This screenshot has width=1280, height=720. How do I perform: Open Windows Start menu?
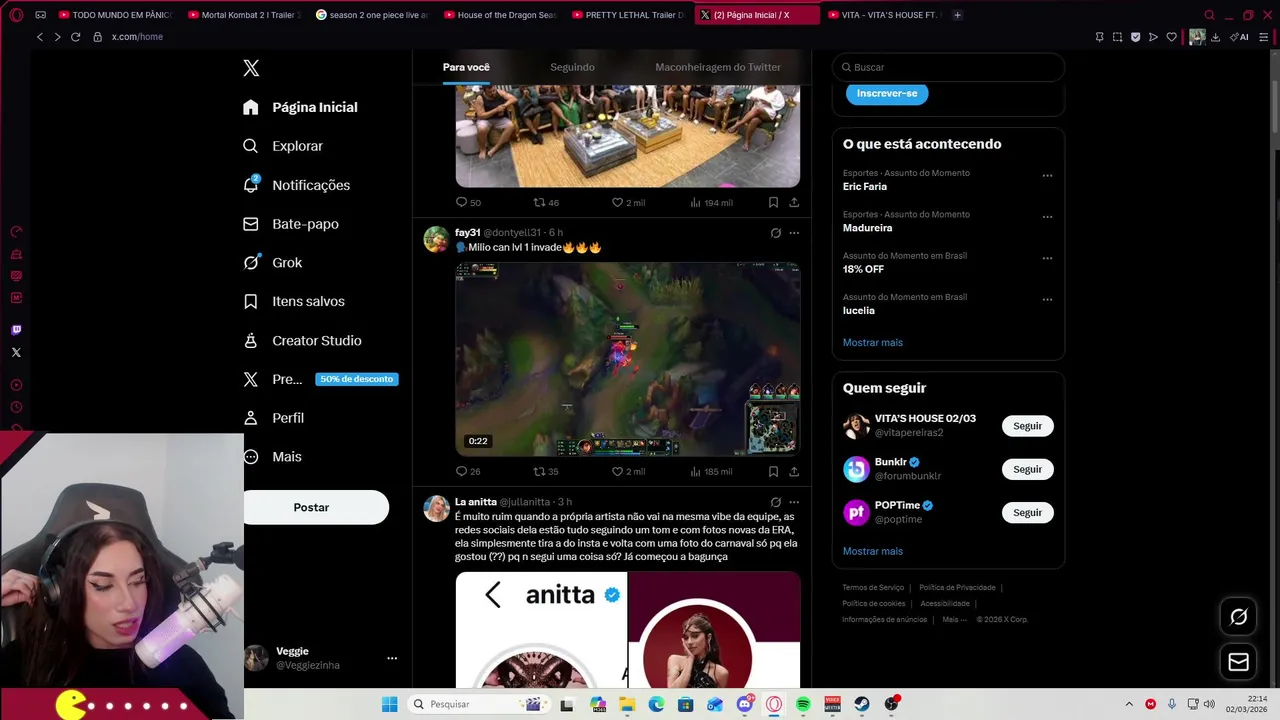(x=389, y=704)
